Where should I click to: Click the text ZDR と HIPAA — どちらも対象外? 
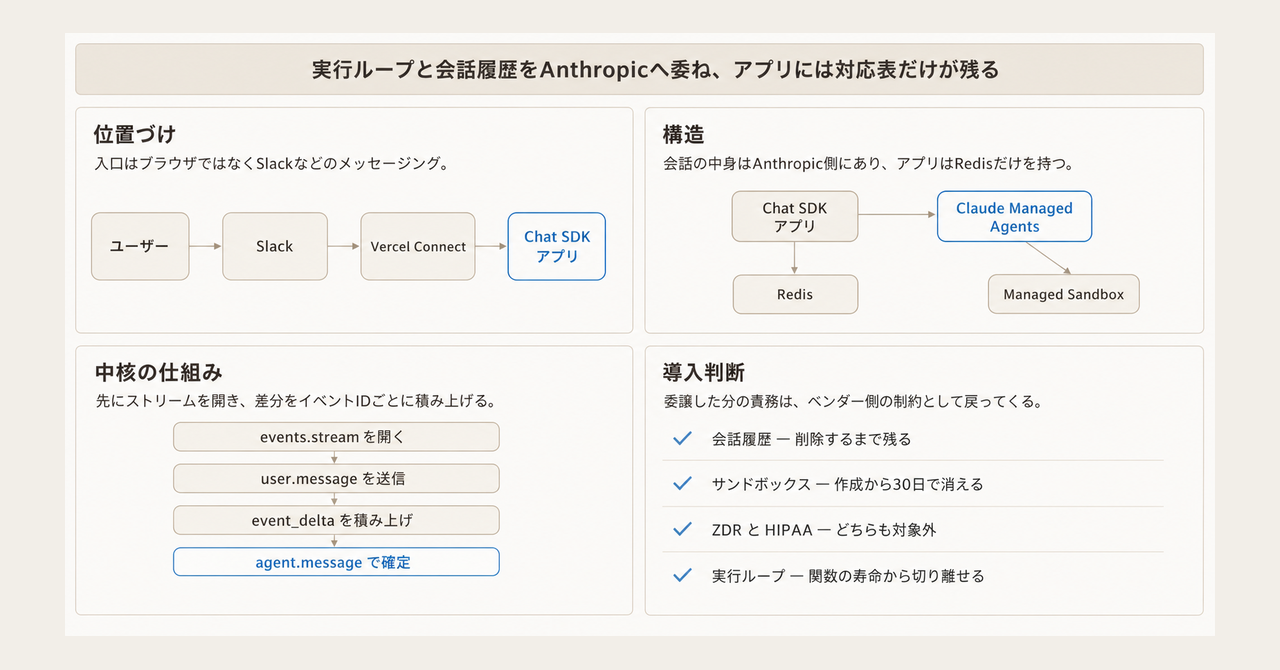[823, 530]
